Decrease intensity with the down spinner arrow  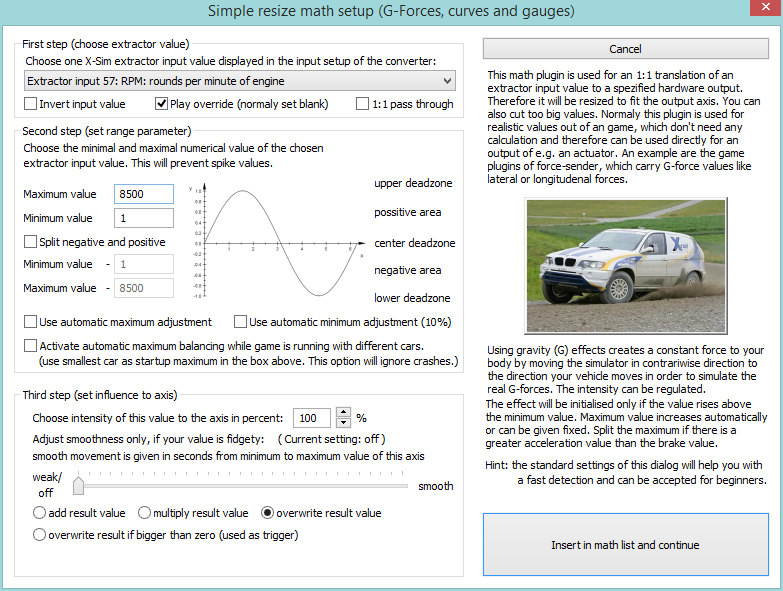343,423
